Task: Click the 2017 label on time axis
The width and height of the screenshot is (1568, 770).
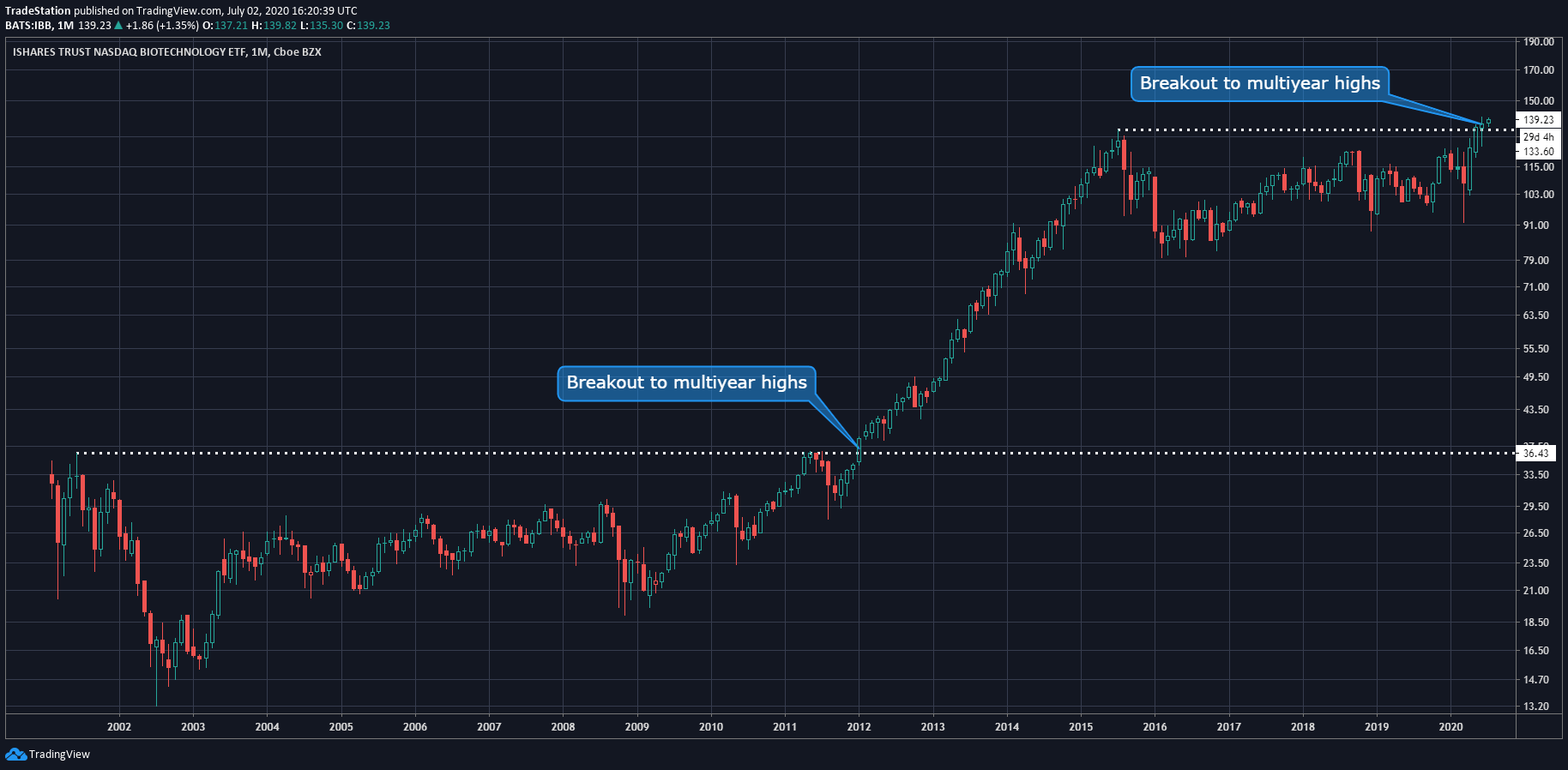Action: click(1229, 727)
